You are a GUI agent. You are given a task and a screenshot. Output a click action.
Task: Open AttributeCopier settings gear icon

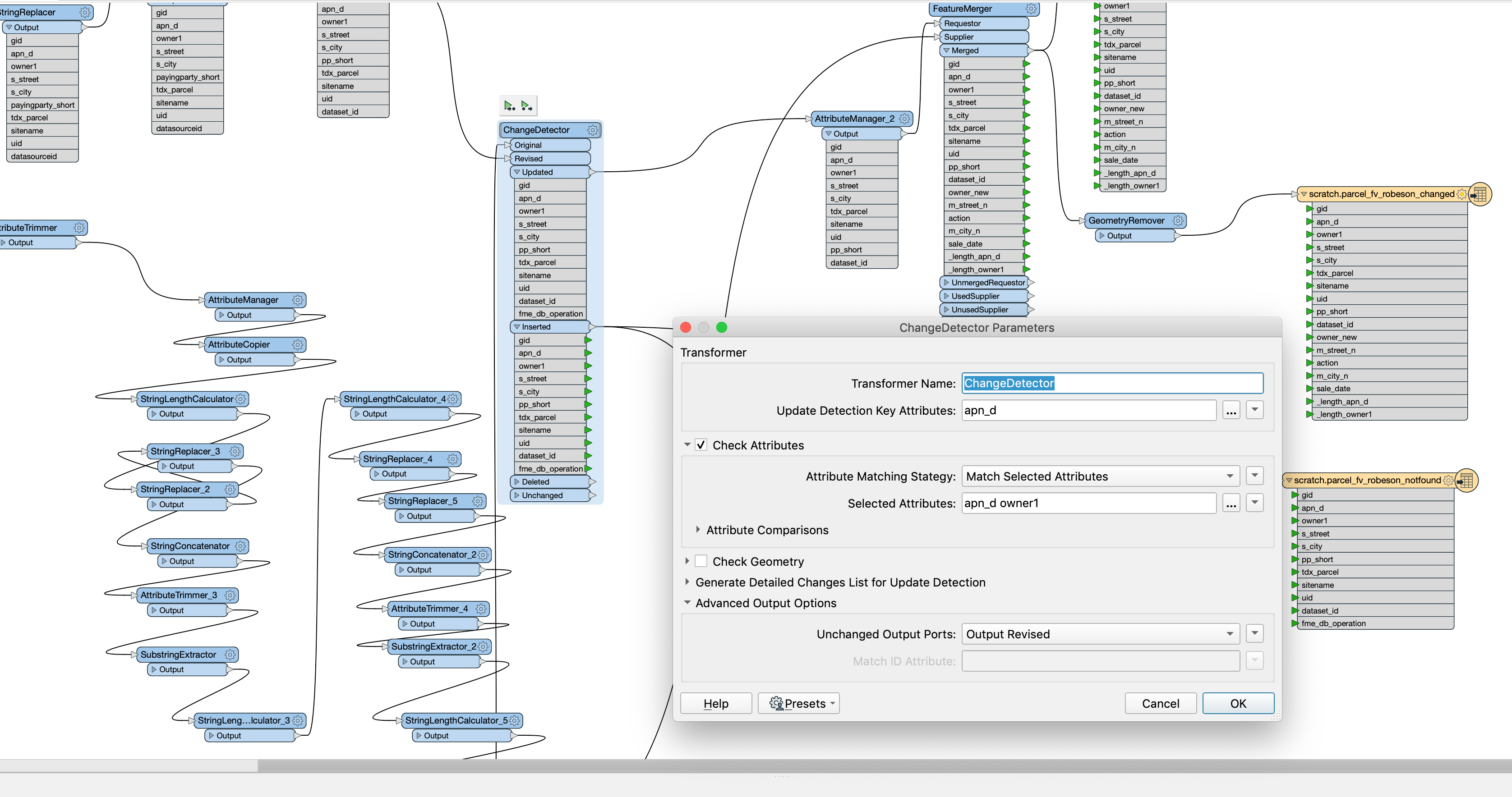tap(298, 344)
